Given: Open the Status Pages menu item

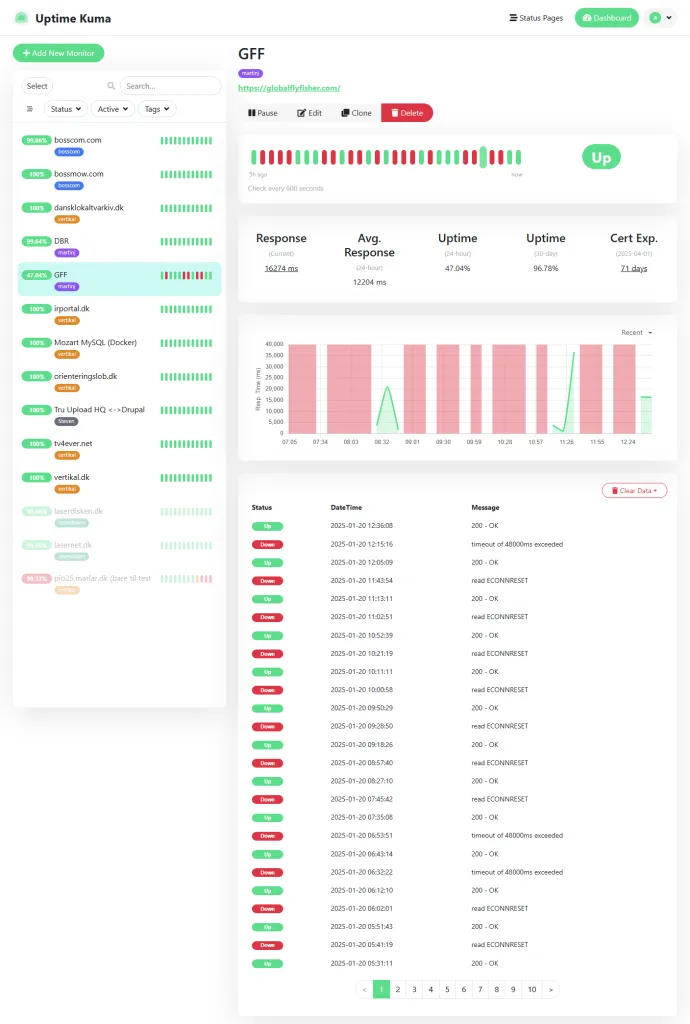Looking at the screenshot, I should (536, 18).
